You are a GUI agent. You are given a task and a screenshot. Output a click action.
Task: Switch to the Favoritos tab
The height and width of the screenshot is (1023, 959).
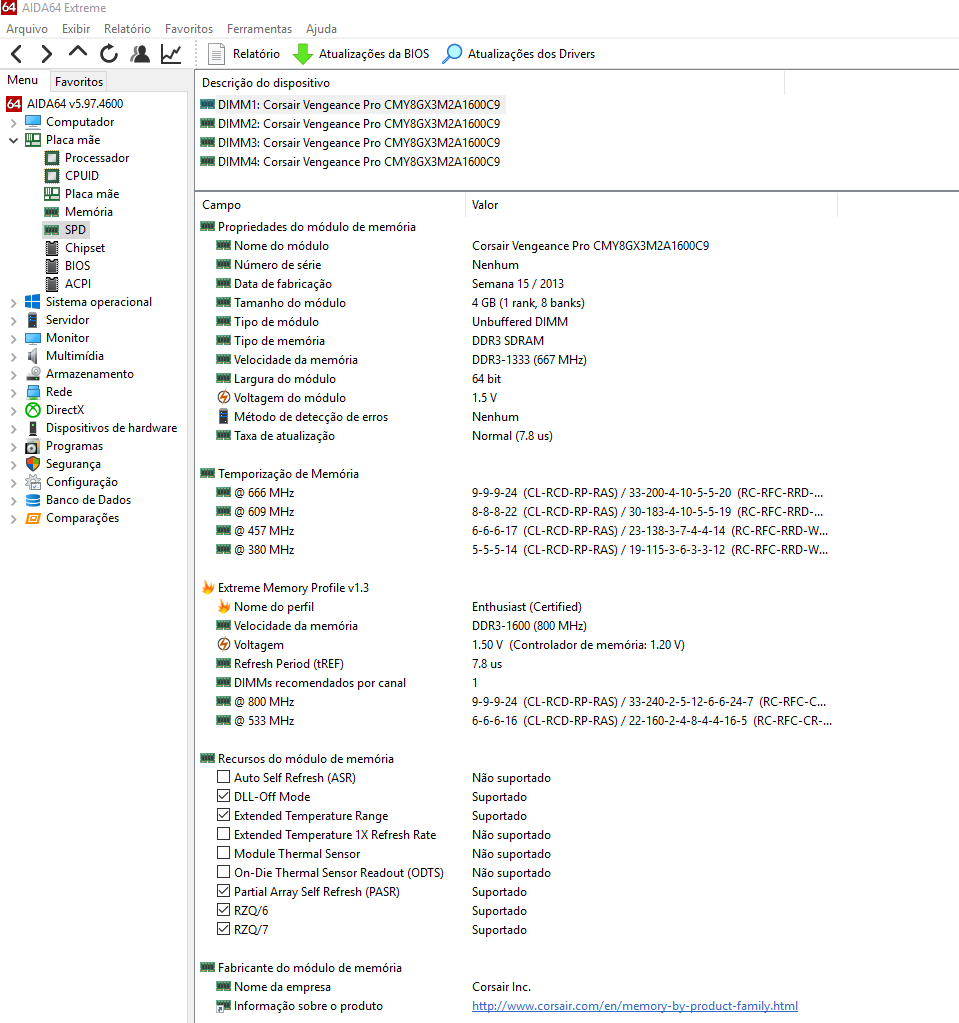tap(78, 82)
